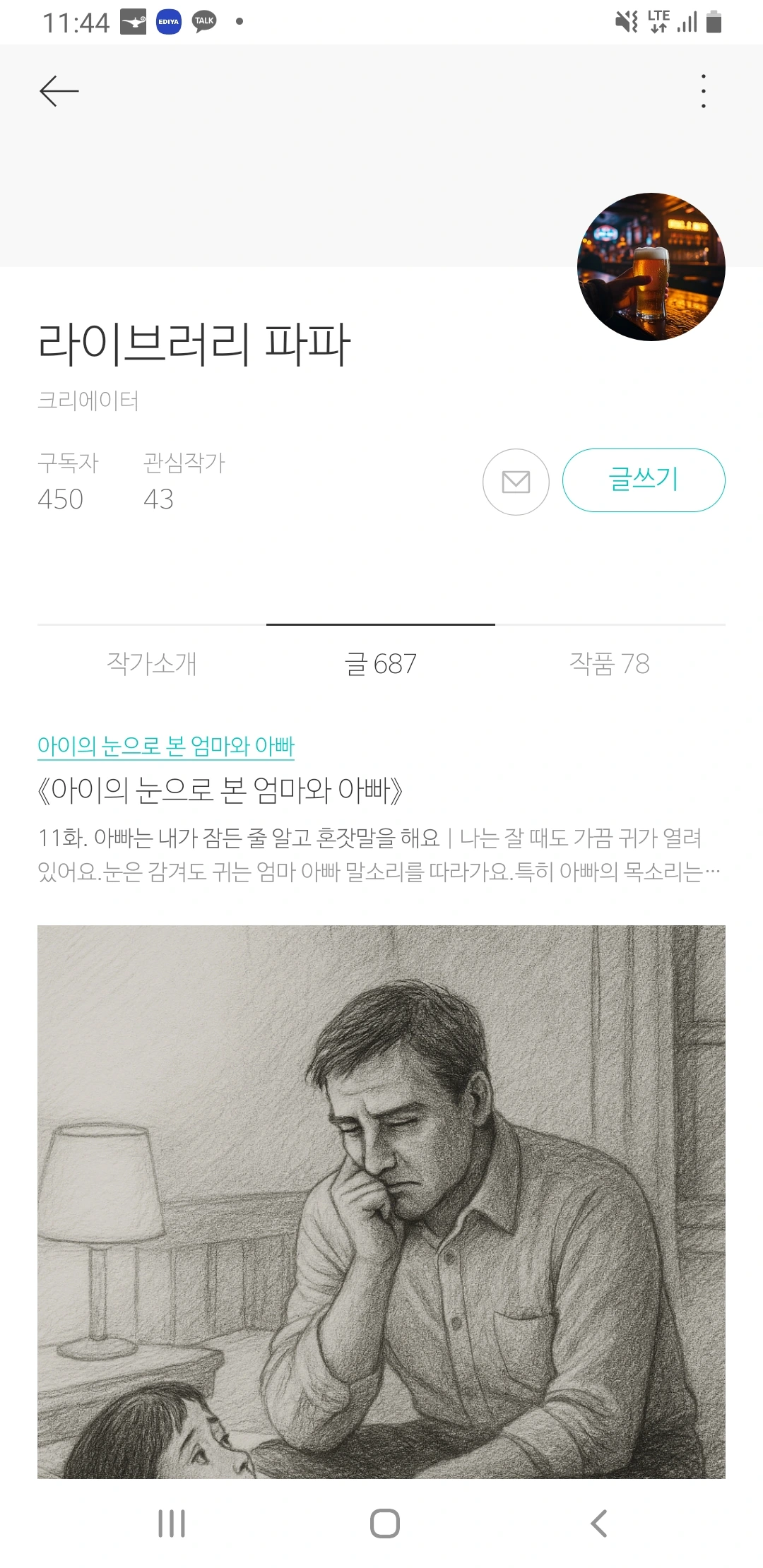The width and height of the screenshot is (763, 1568).
Task: Tap the beer glass profile picture
Action: 651,267
